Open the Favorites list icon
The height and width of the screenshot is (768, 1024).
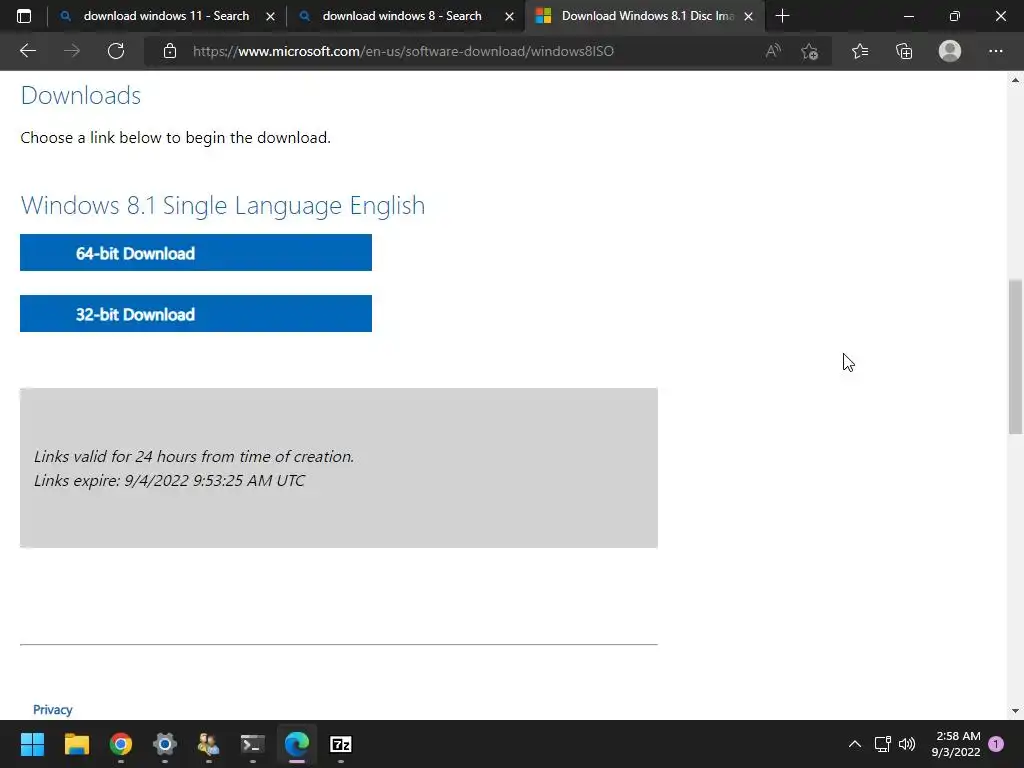(x=860, y=51)
